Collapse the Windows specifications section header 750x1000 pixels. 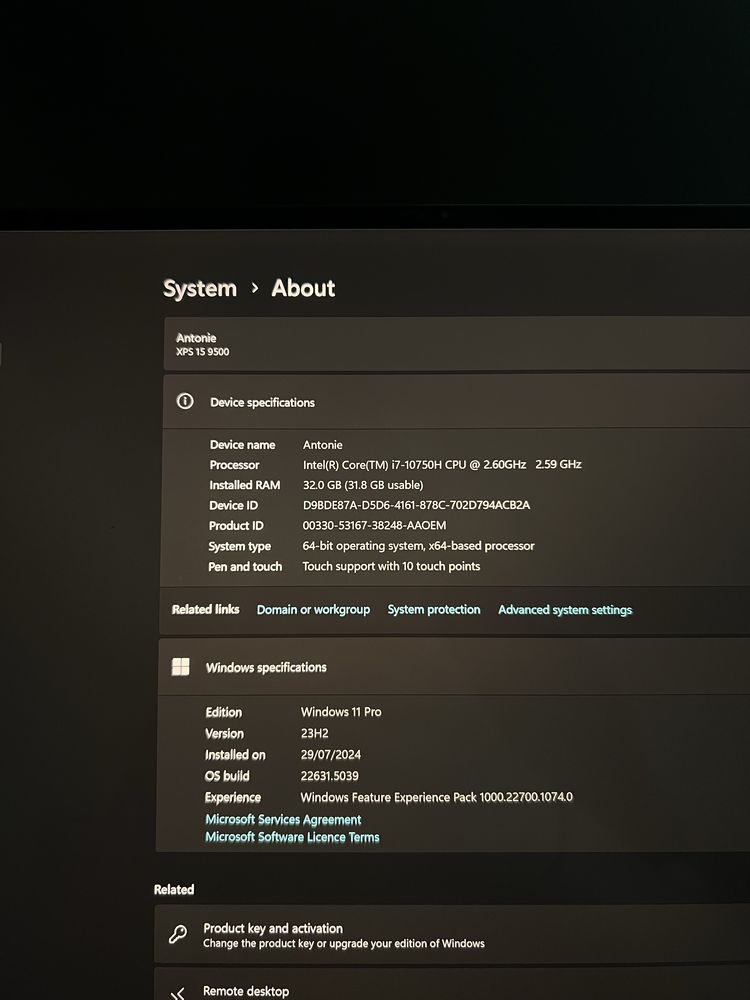pyautogui.click(x=454, y=667)
